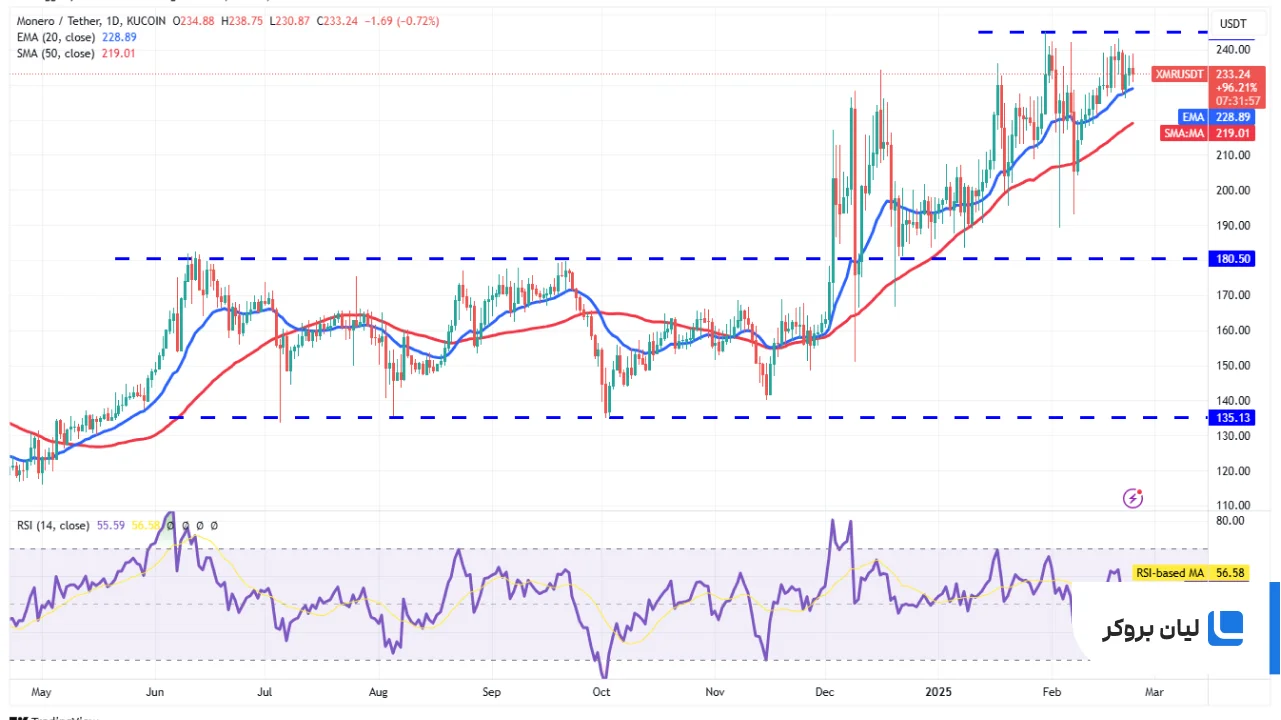The height and width of the screenshot is (720, 1281).
Task: Click the 150.00 price scale value
Action: coord(1231,366)
